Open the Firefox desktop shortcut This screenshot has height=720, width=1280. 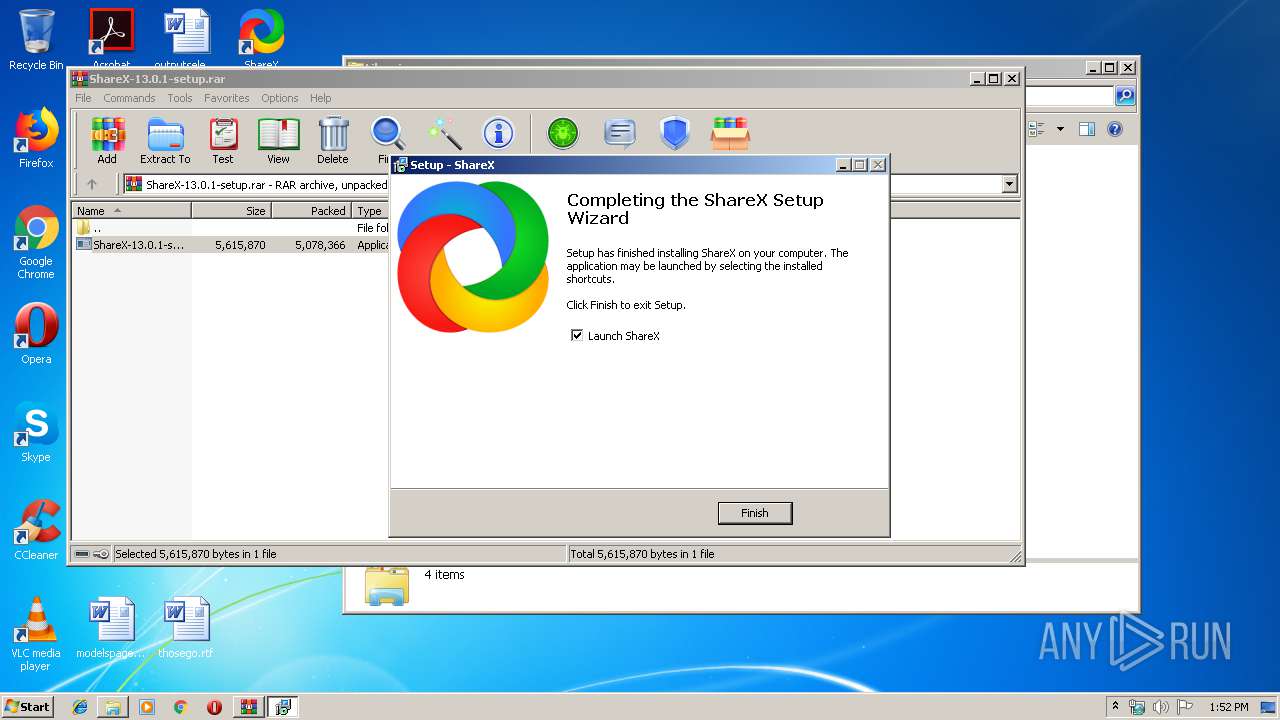36,138
